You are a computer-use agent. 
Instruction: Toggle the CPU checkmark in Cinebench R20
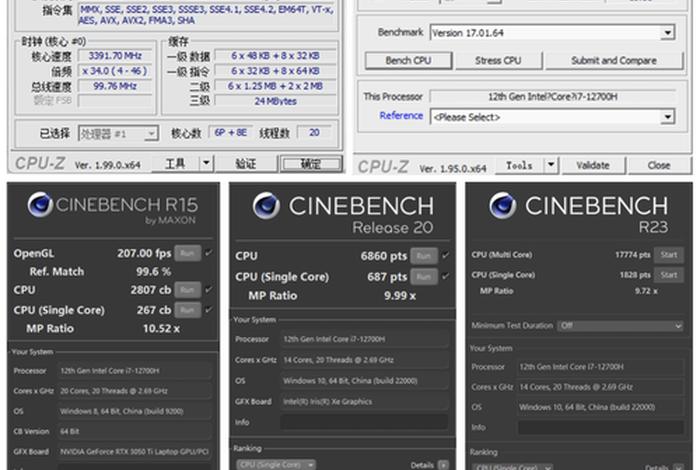[x=445, y=256]
